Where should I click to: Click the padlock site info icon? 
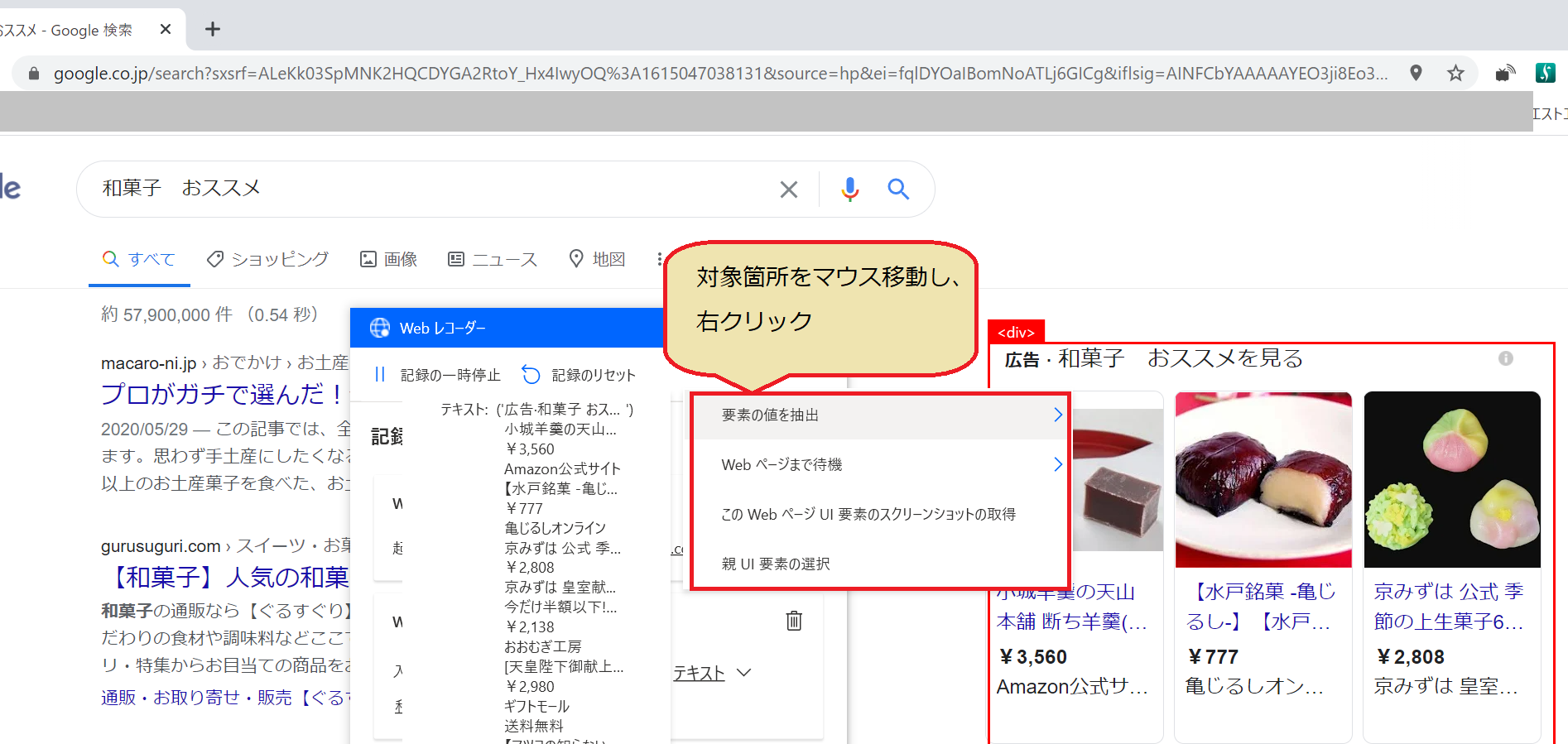point(34,74)
